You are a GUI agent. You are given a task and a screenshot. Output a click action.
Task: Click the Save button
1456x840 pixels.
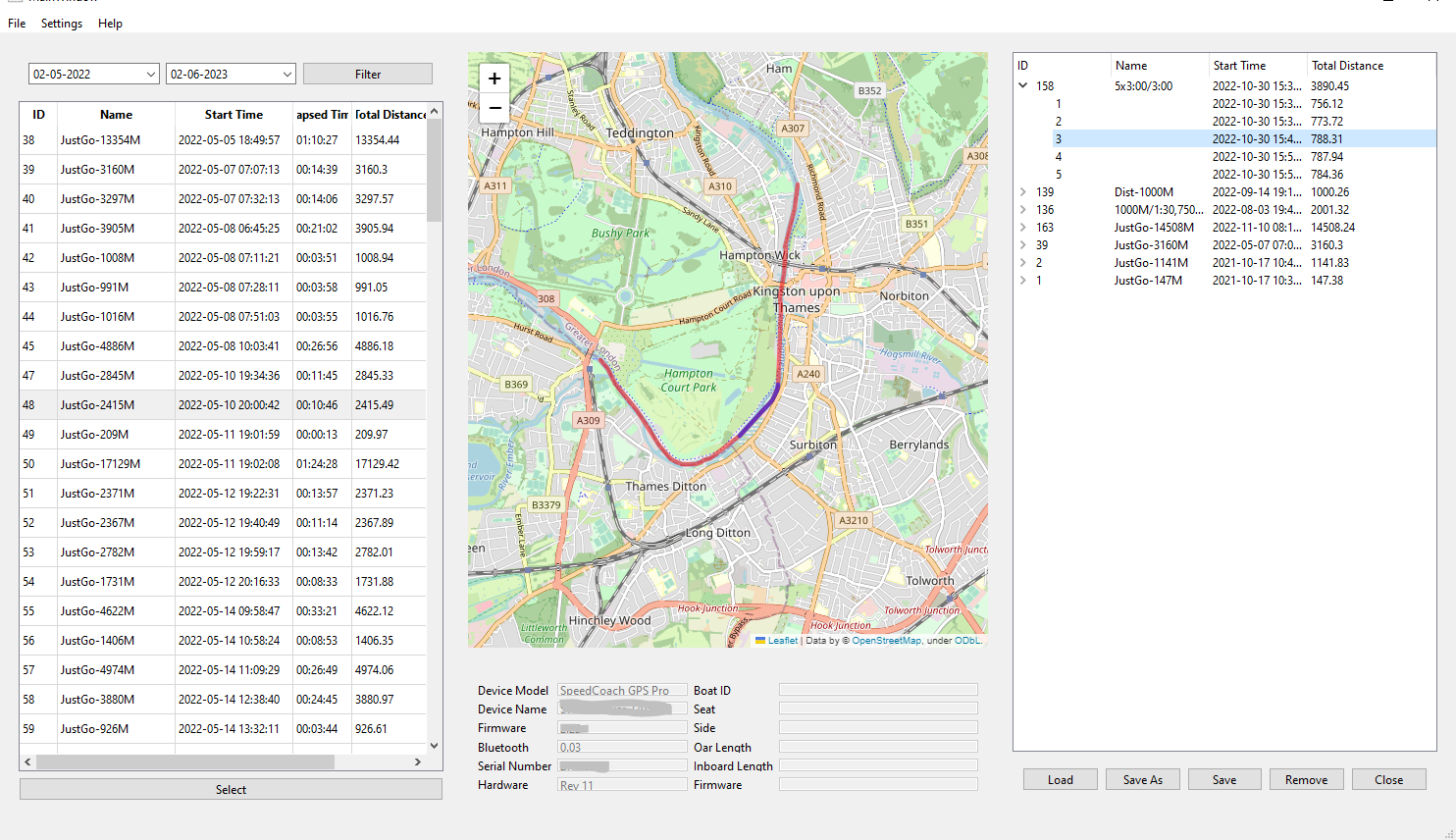1224,779
